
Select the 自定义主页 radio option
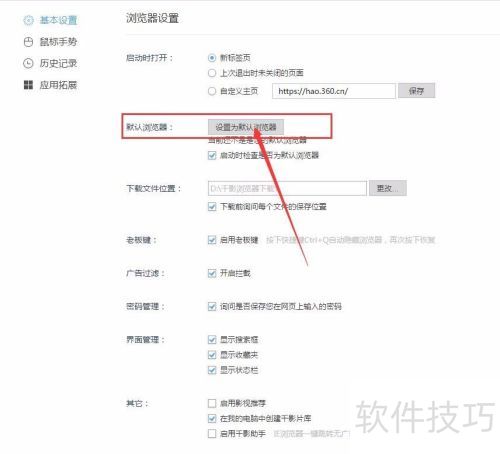(x=212, y=91)
